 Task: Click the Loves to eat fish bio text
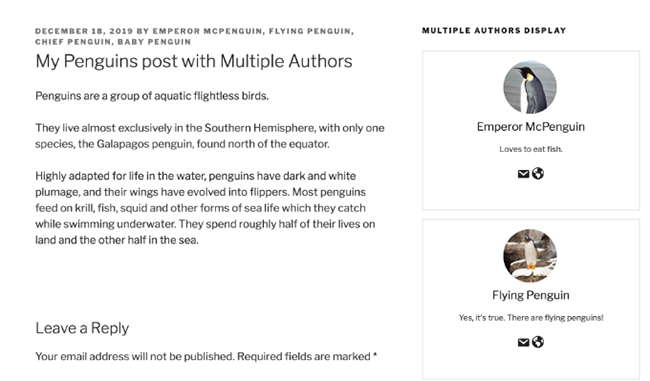[531, 149]
